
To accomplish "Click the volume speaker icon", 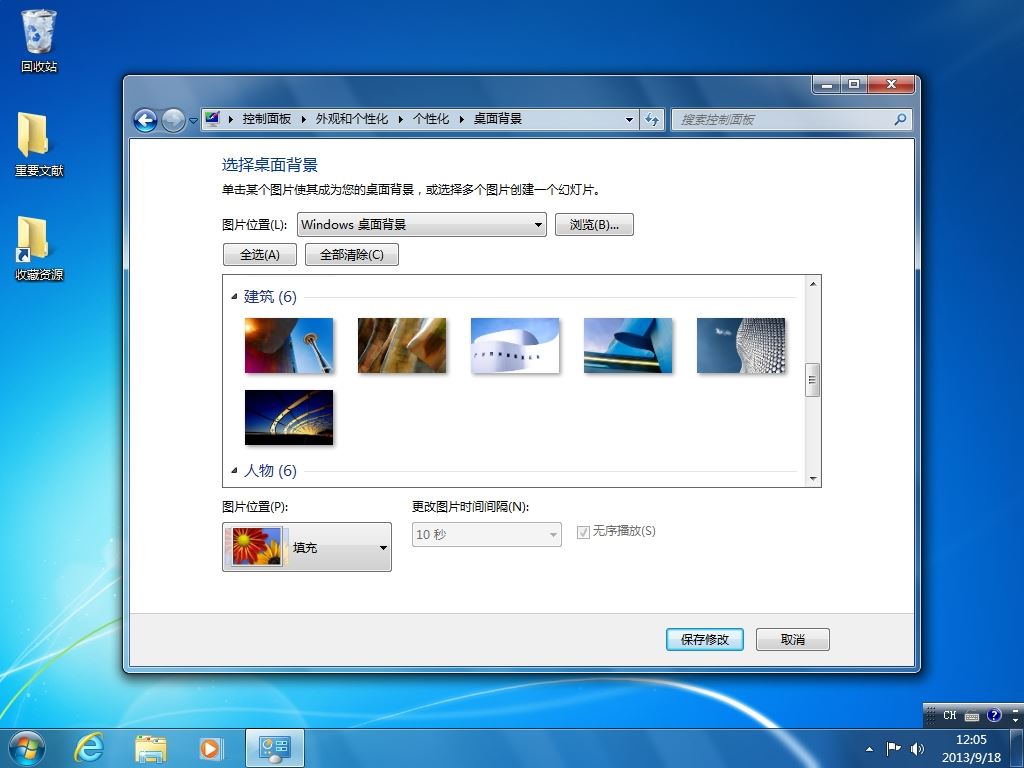I will tap(917, 748).
